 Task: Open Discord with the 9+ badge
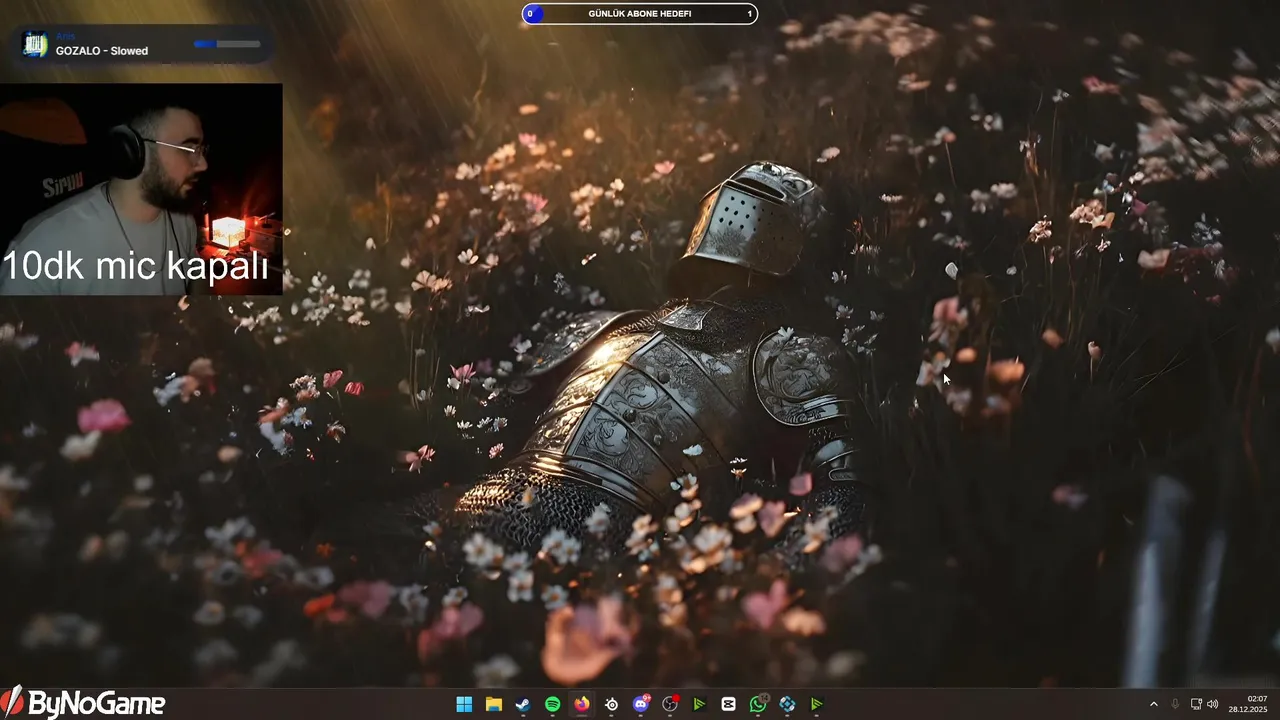point(641,704)
